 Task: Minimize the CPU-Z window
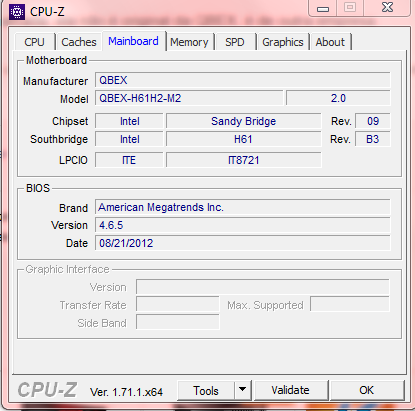click(x=323, y=8)
